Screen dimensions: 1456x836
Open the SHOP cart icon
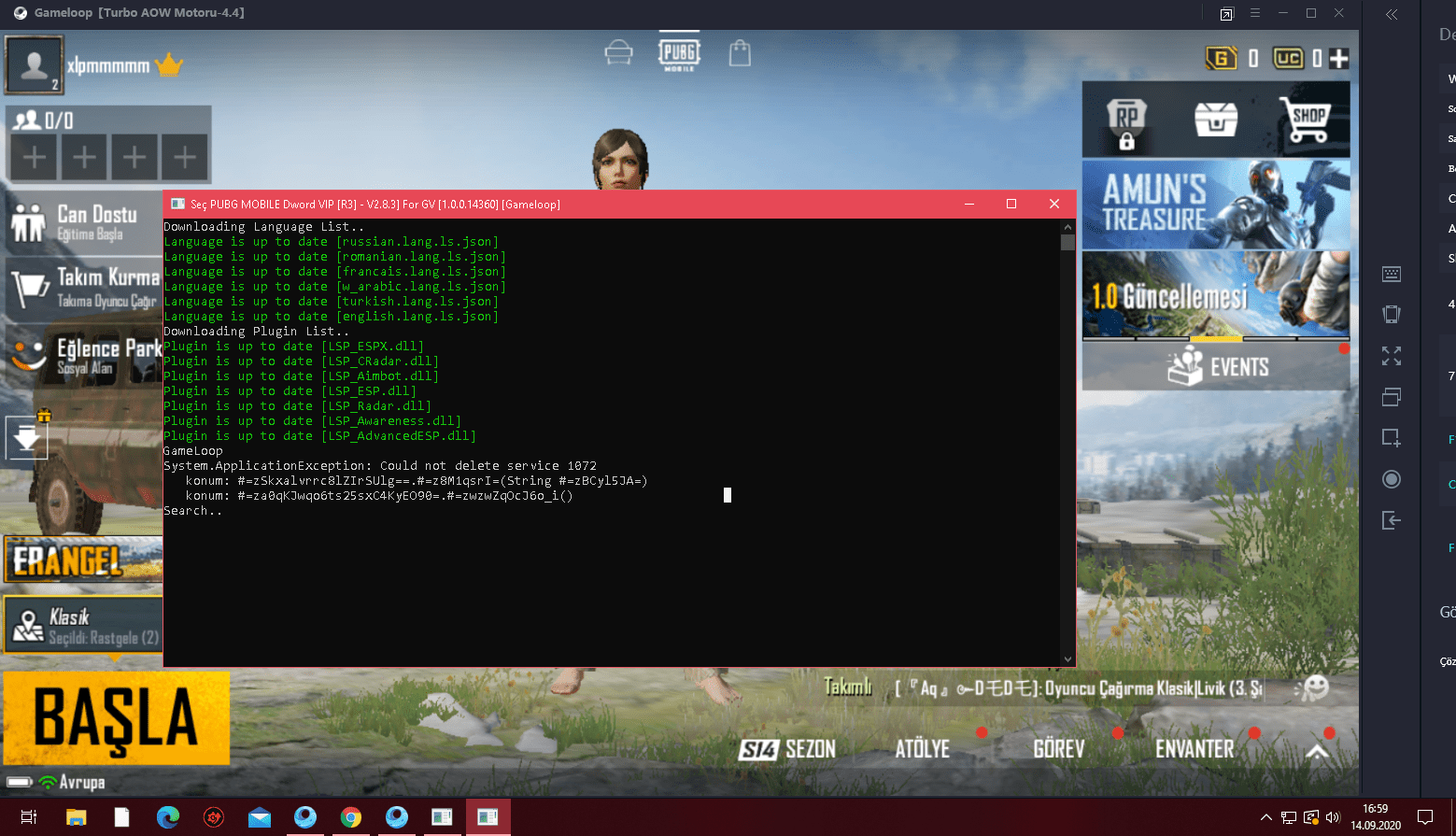1305,120
